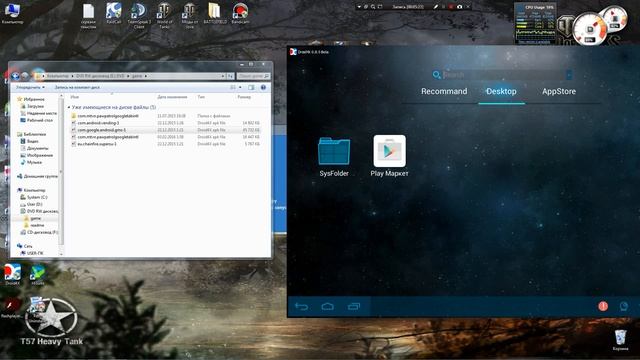Click the Droid4X search field
This screenshot has height=360, width=640.
(504, 75)
